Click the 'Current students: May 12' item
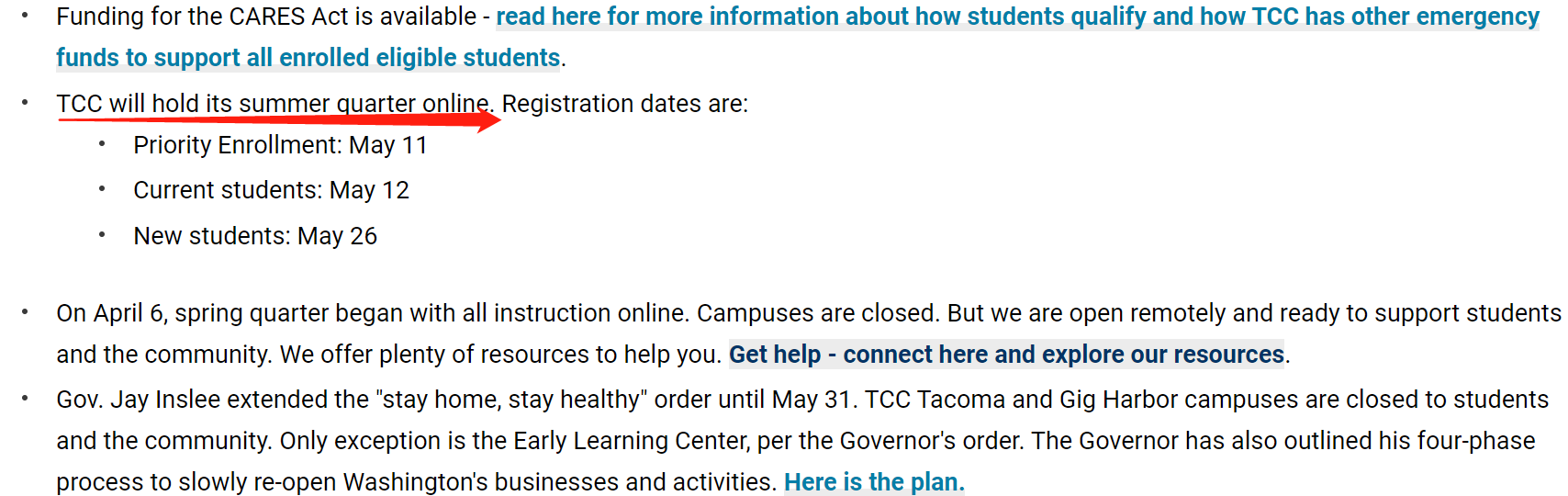Viewport: 1568px width, 496px height. click(271, 190)
